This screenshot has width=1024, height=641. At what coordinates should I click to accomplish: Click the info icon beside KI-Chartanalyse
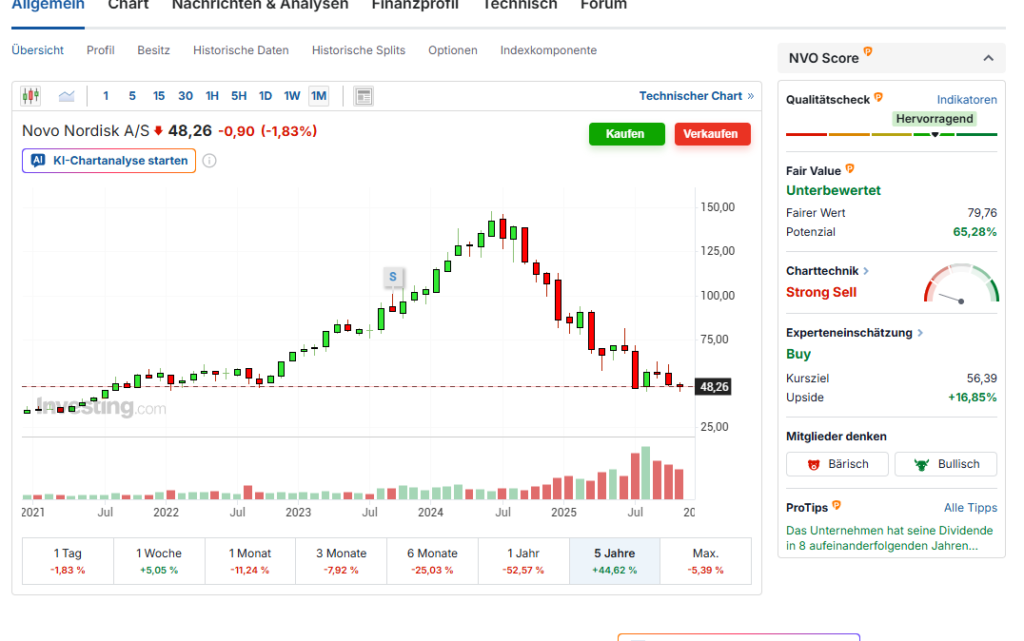click(209, 161)
